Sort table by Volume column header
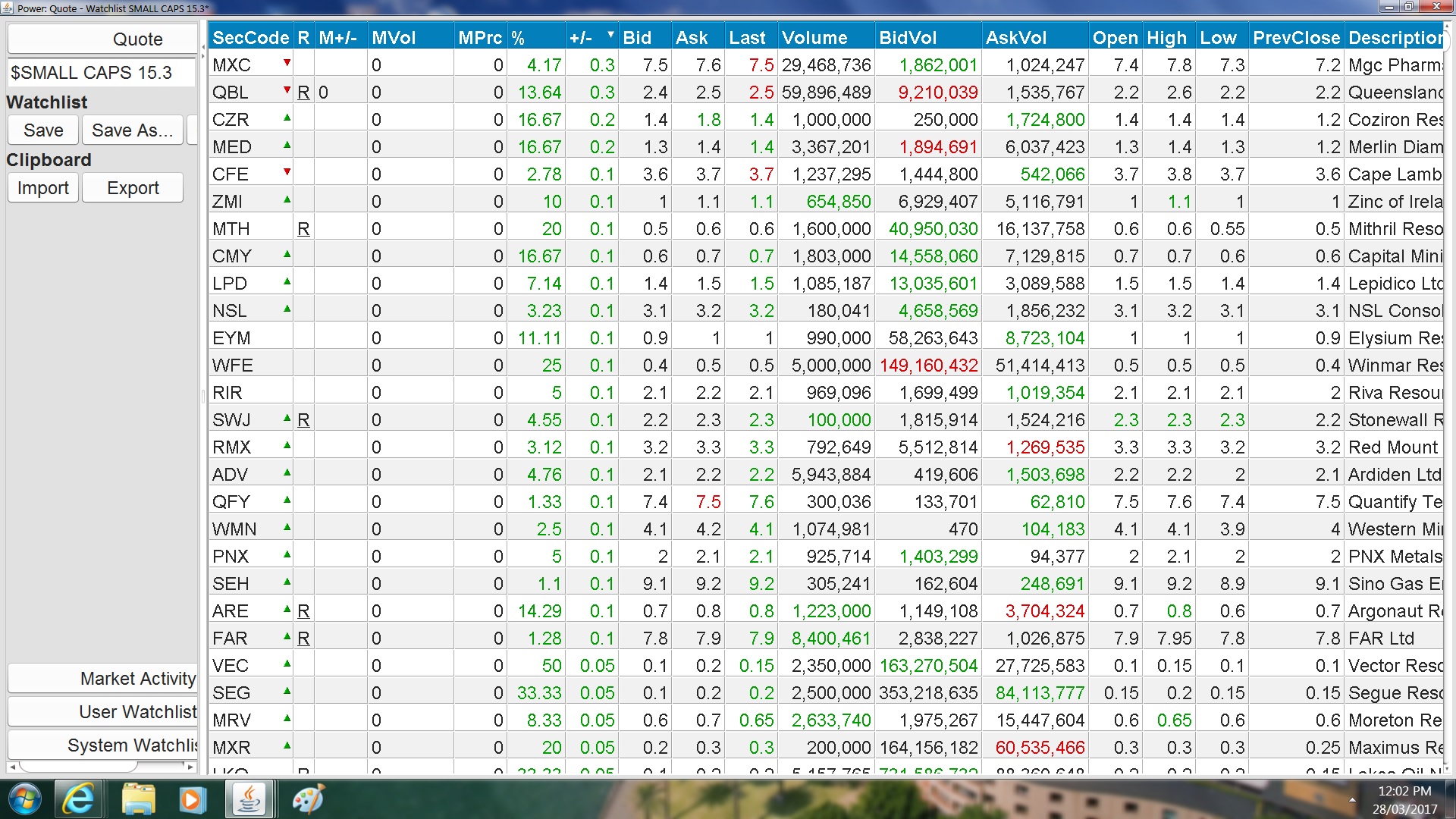The height and width of the screenshot is (819, 1456). (x=826, y=37)
